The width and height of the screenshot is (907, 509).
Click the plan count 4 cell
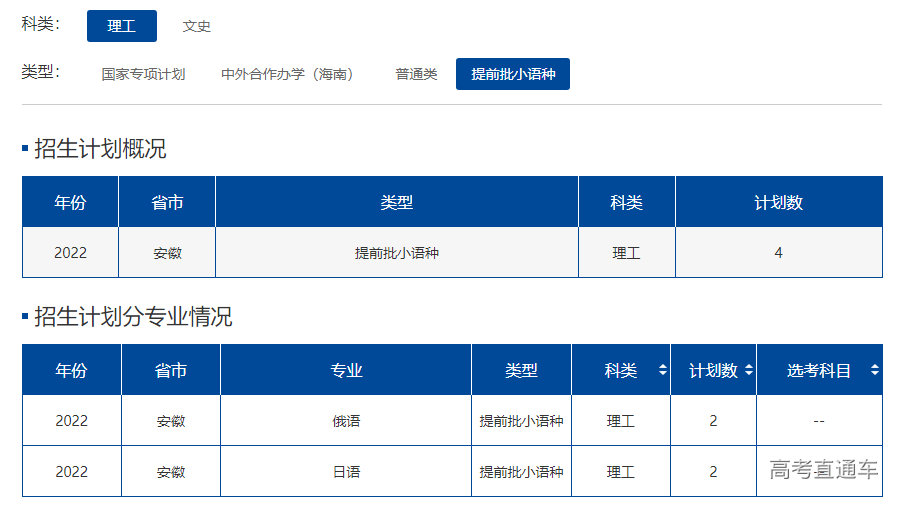pyautogui.click(x=779, y=253)
